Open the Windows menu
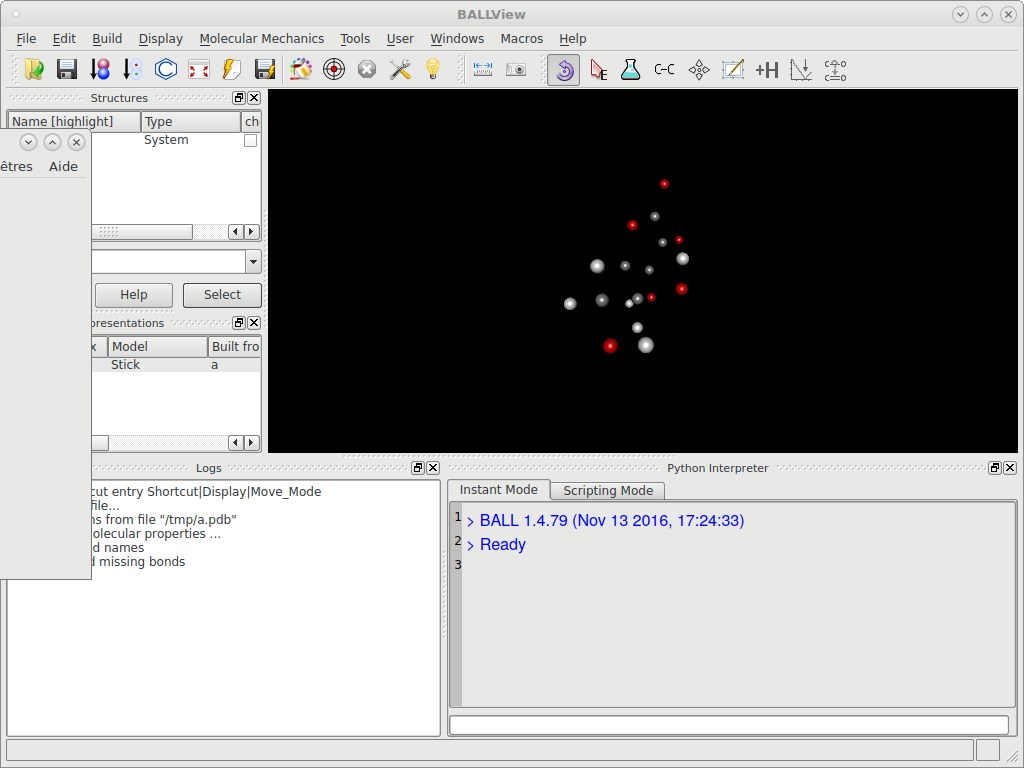Screen dimensions: 1024x768 (x=457, y=39)
